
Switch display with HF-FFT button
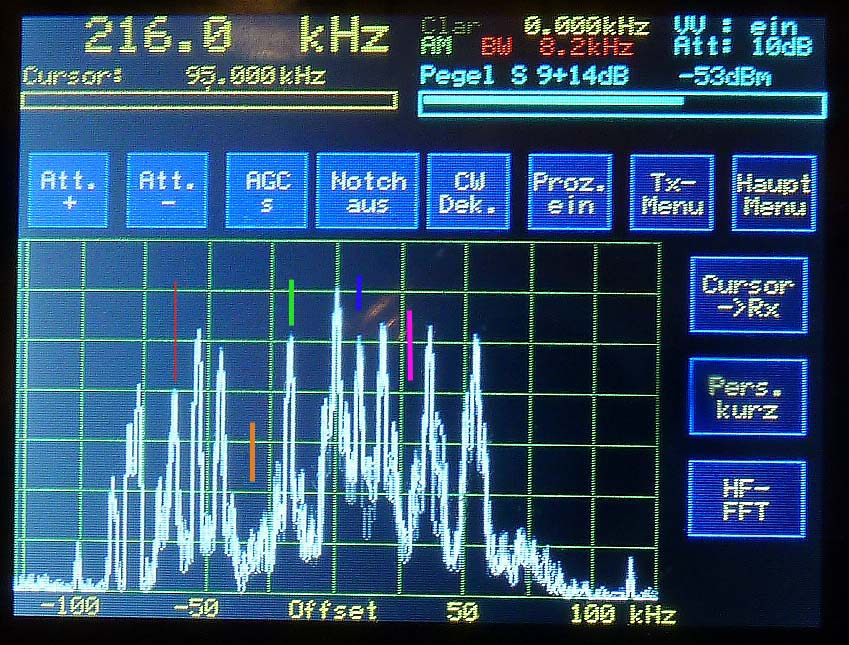748,499
